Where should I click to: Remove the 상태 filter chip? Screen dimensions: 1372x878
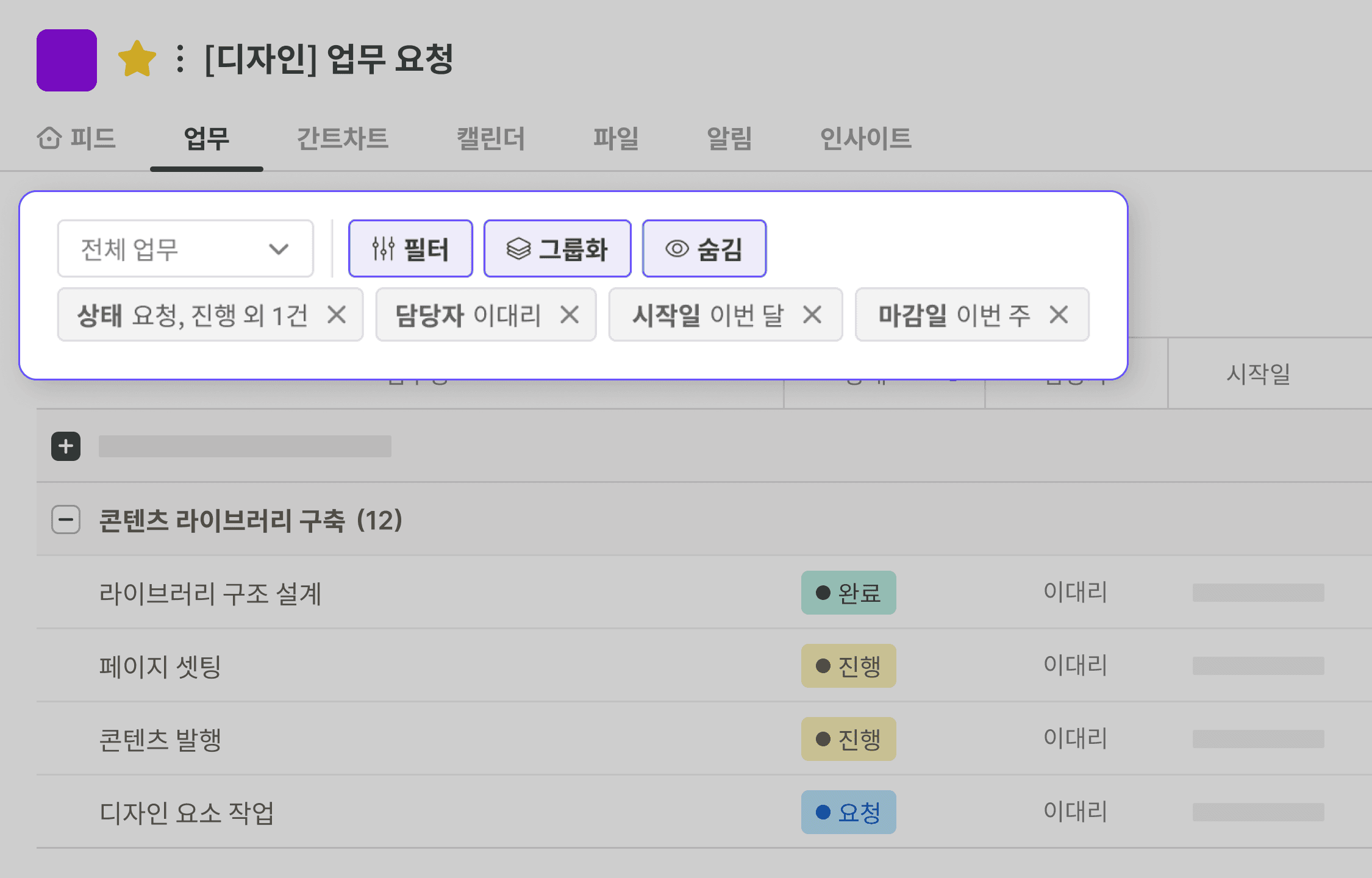tap(337, 315)
